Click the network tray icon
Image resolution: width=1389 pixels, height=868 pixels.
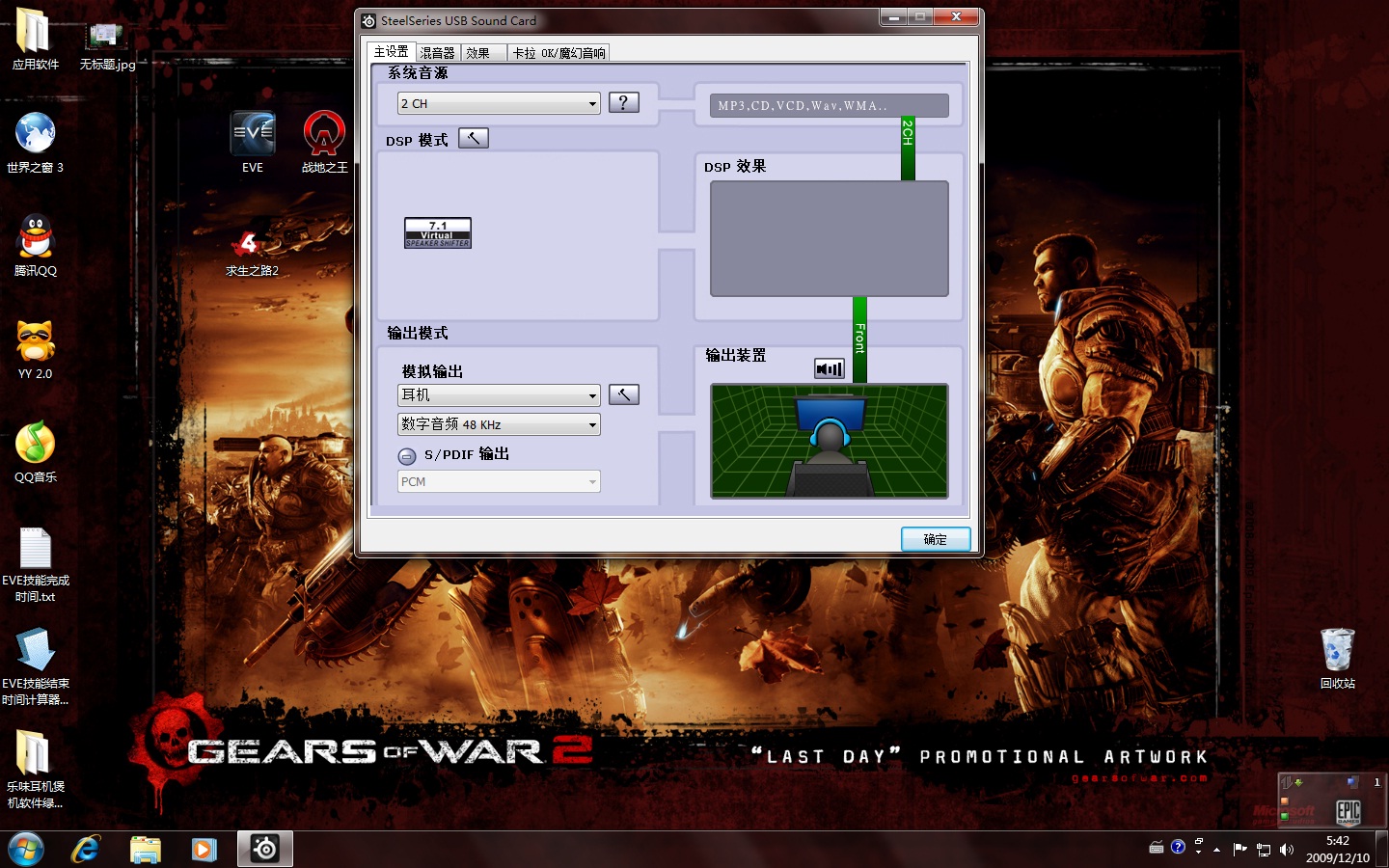(1264, 850)
